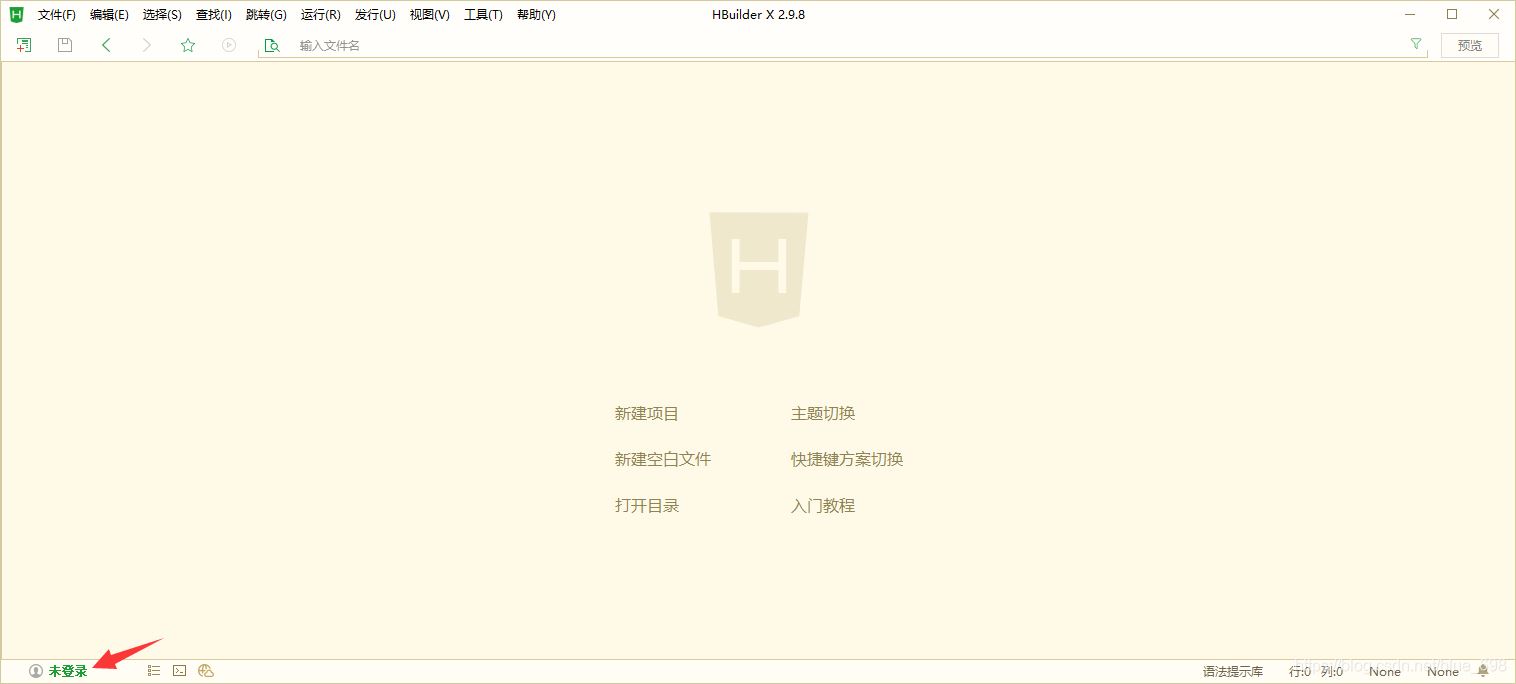Click 主题切换 to switch theme

click(x=822, y=413)
